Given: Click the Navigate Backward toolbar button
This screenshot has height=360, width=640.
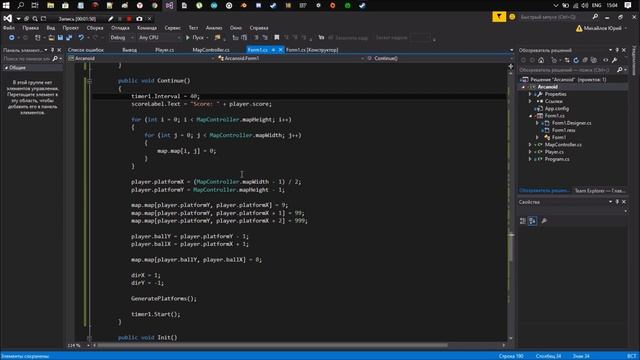Looking at the screenshot, I should click(x=11, y=38).
